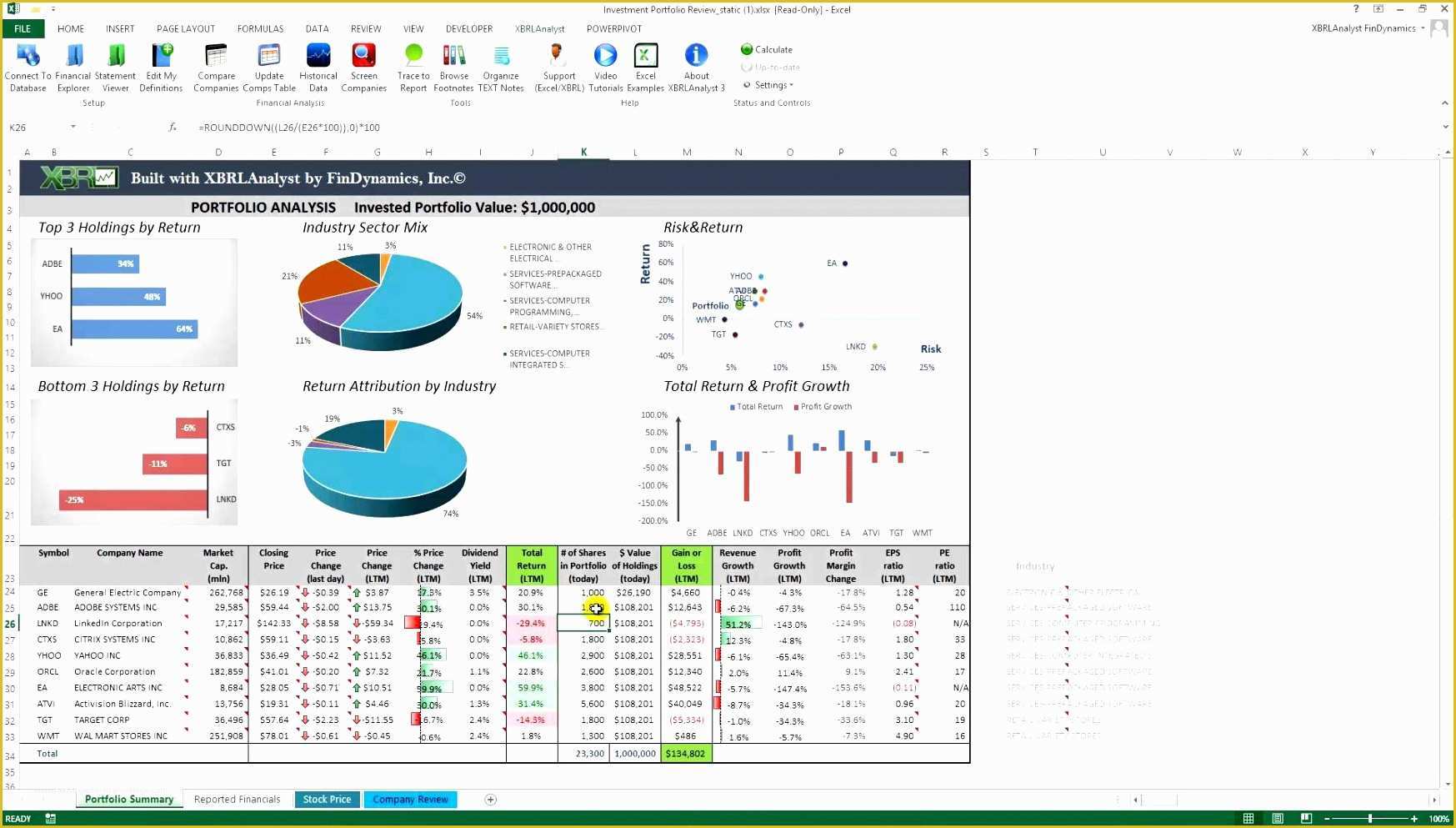Viewport: 1456px width, 828px height.
Task: Switch to Stock Price sheet
Action: click(x=327, y=800)
